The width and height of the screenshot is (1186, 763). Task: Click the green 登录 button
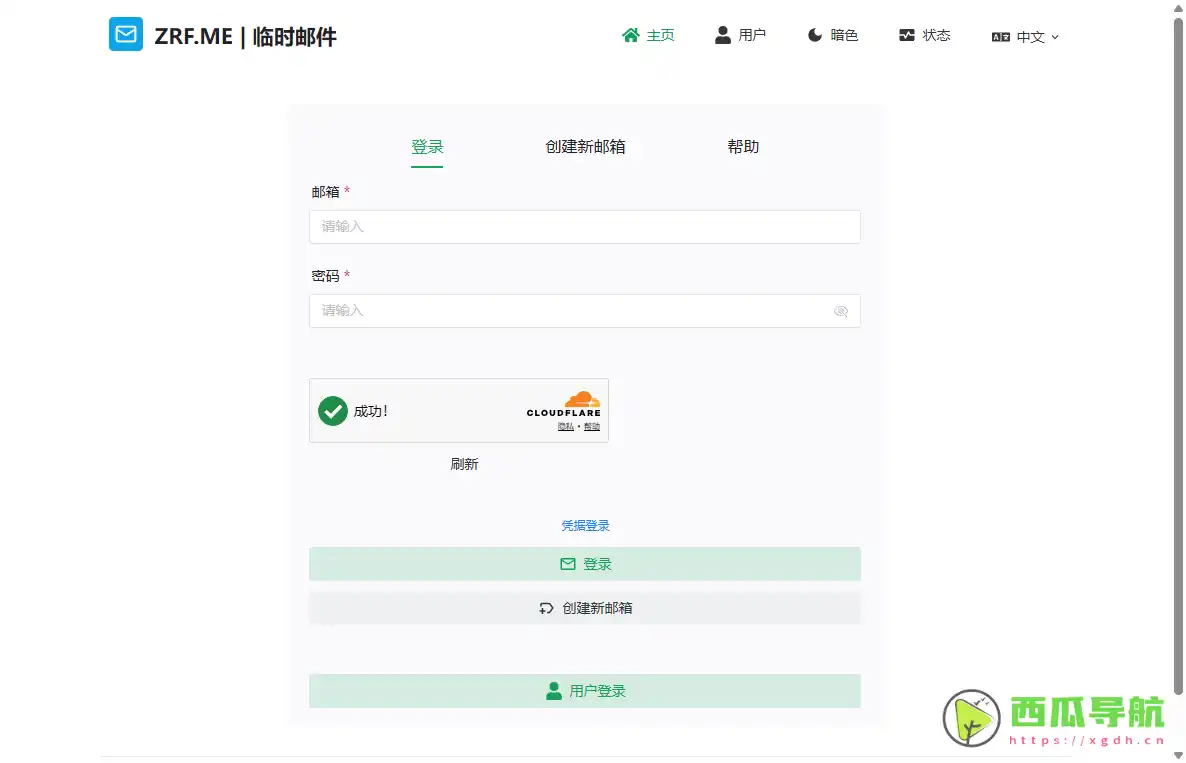pos(585,564)
